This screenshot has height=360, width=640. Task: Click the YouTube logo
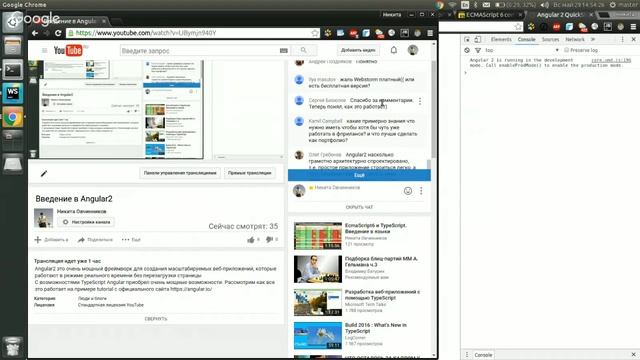(x=68, y=50)
